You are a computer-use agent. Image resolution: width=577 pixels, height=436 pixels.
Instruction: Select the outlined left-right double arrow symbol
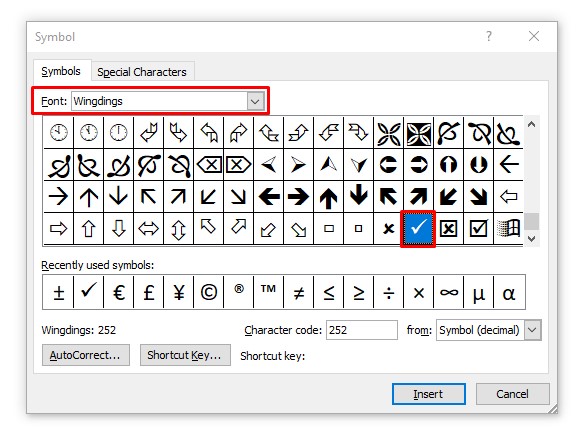click(148, 228)
